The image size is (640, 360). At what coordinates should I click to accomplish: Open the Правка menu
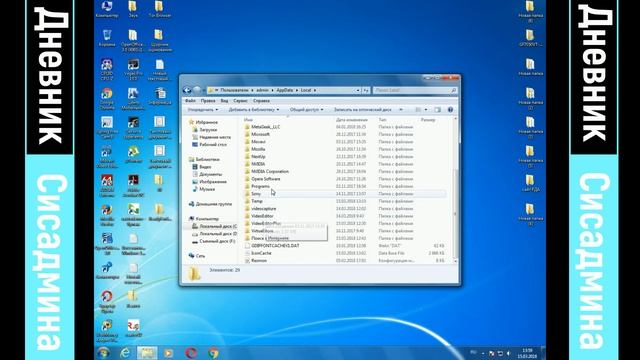[208, 100]
